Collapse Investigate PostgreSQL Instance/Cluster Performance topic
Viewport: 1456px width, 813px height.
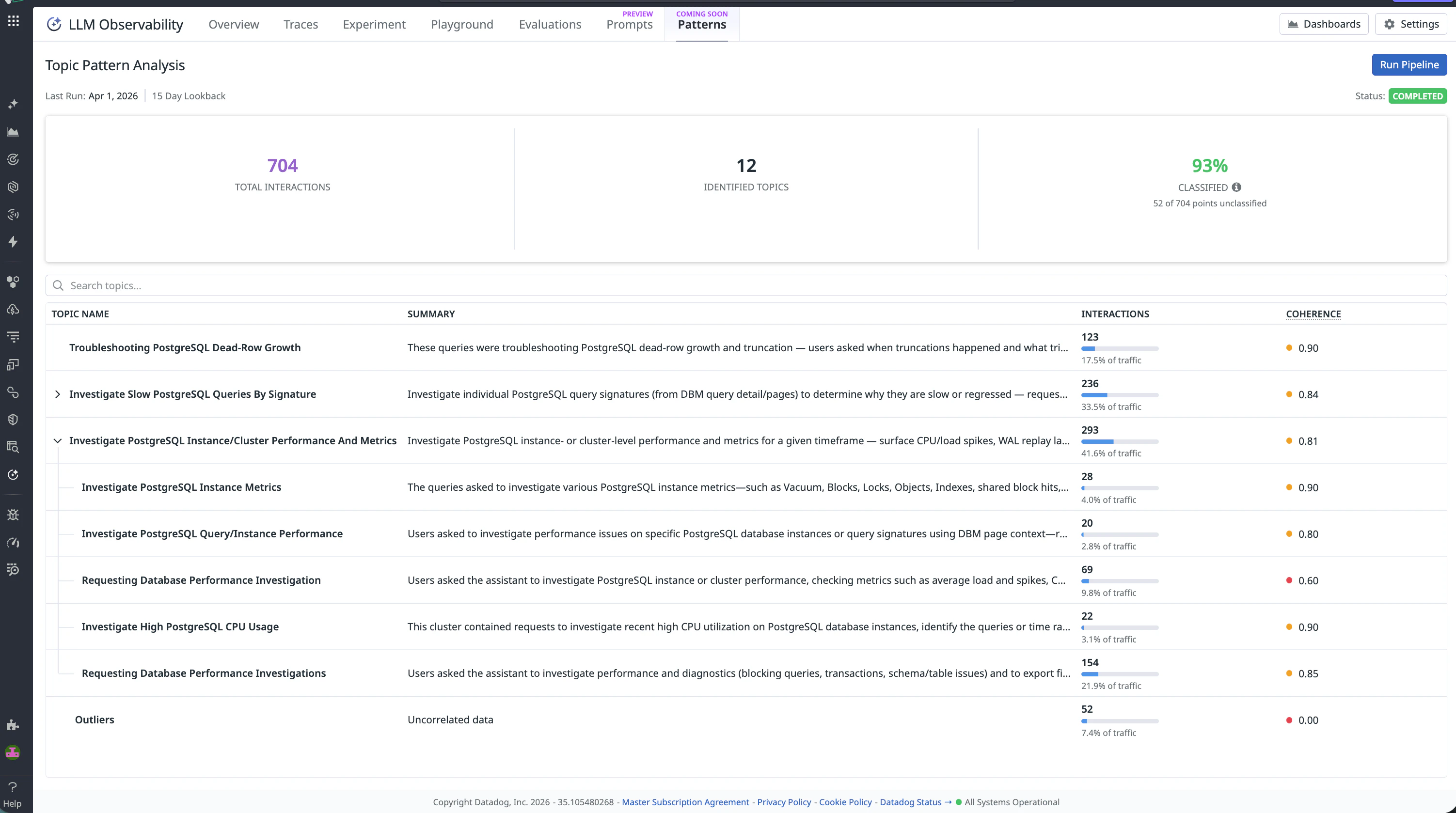(57, 441)
